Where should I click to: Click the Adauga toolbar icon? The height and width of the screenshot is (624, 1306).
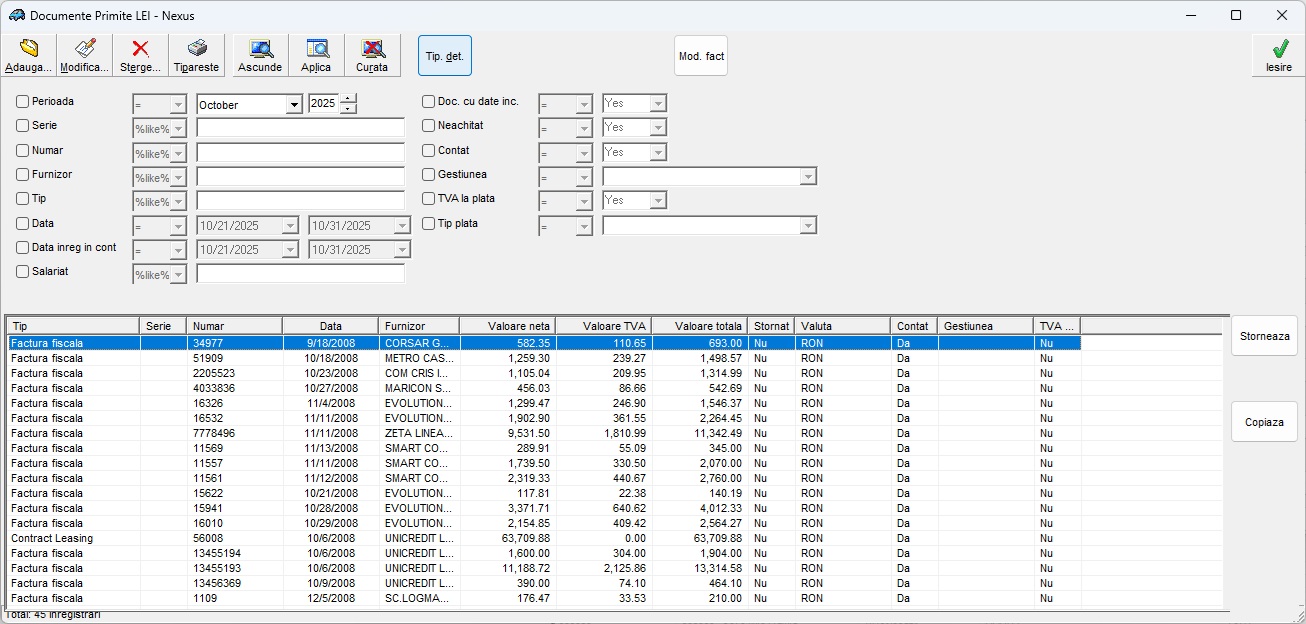(28, 49)
